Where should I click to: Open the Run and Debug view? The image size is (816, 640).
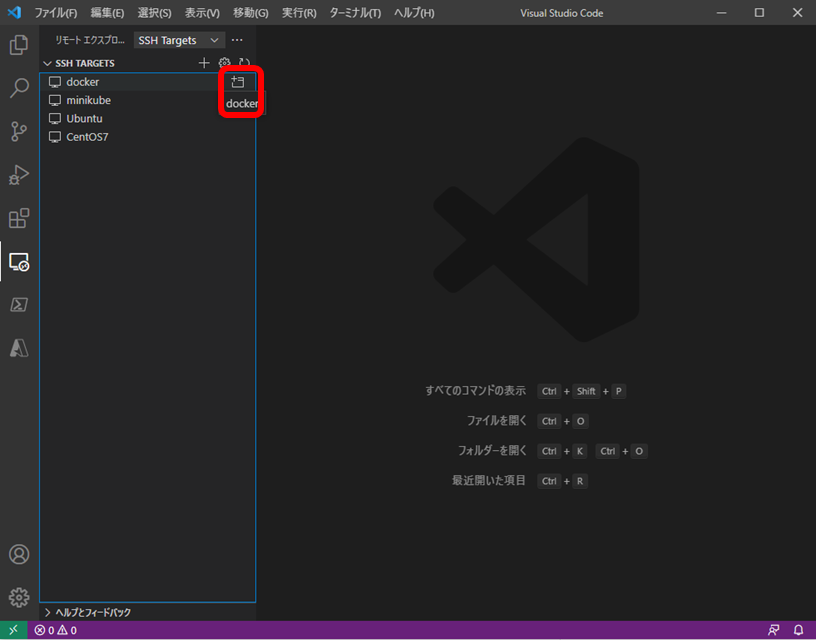click(19, 175)
